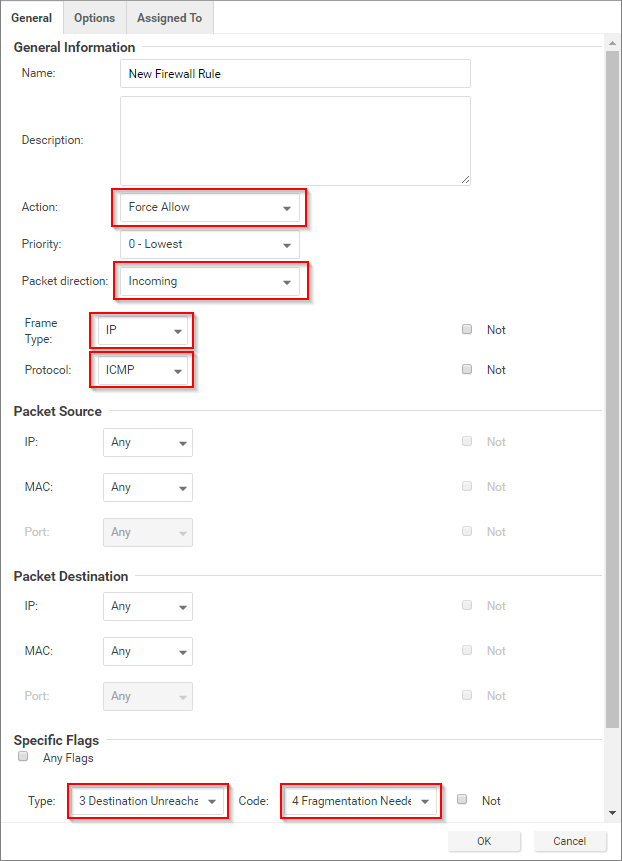Click the Name input field
This screenshot has height=861, width=622.
(295, 74)
